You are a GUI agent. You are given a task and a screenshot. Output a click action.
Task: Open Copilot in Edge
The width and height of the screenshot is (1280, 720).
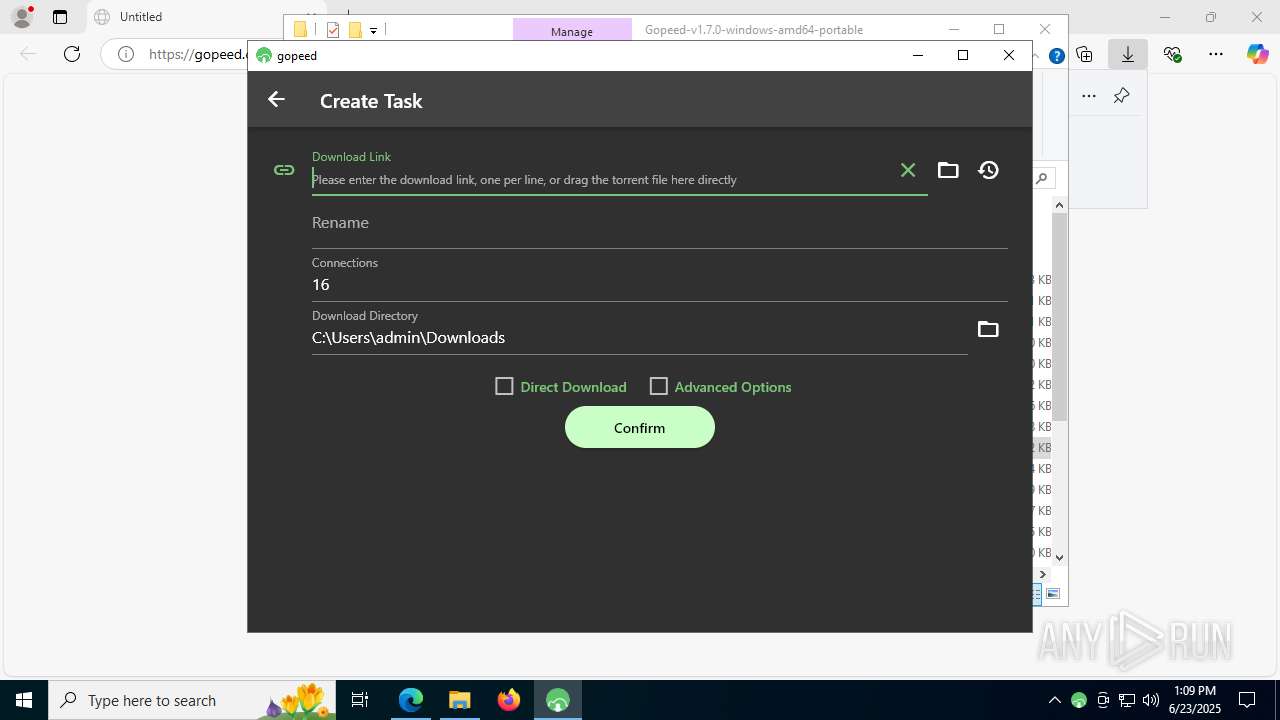pyautogui.click(x=1257, y=54)
